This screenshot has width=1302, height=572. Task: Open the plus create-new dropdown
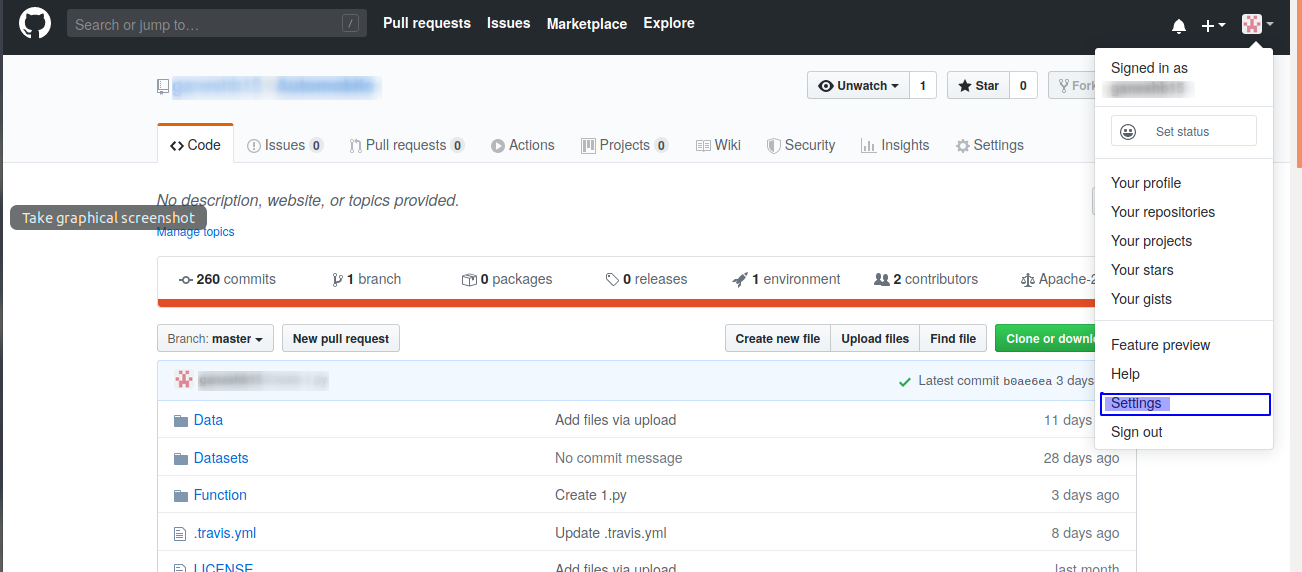(1213, 26)
